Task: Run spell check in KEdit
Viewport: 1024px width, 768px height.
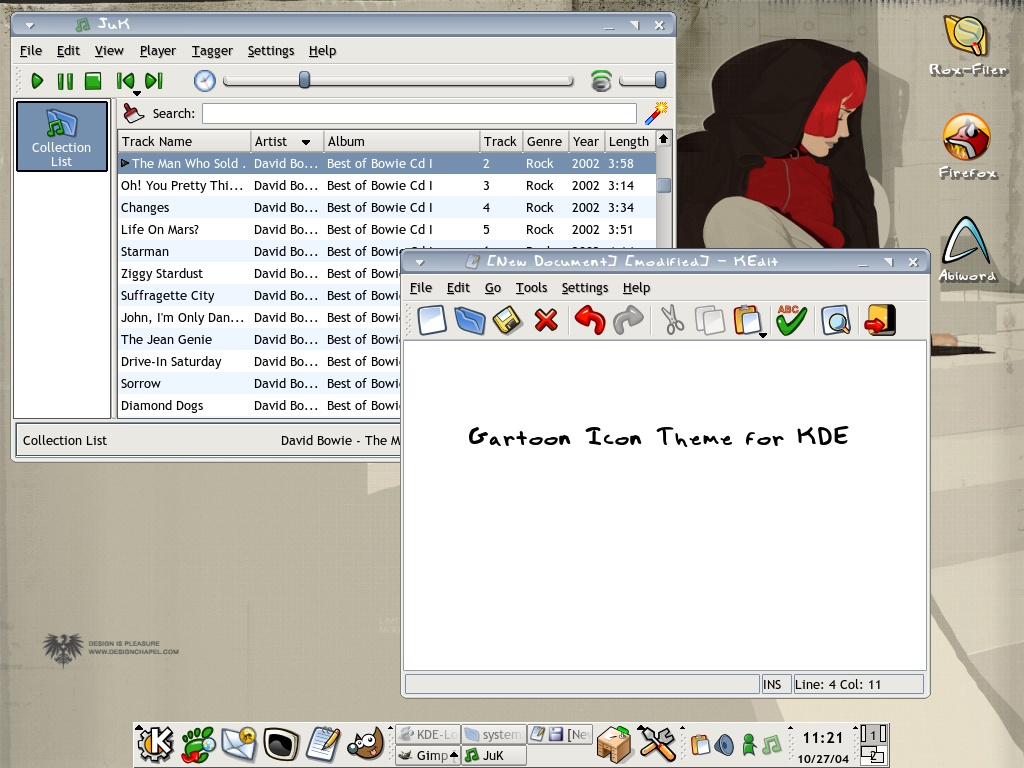Action: click(x=791, y=321)
